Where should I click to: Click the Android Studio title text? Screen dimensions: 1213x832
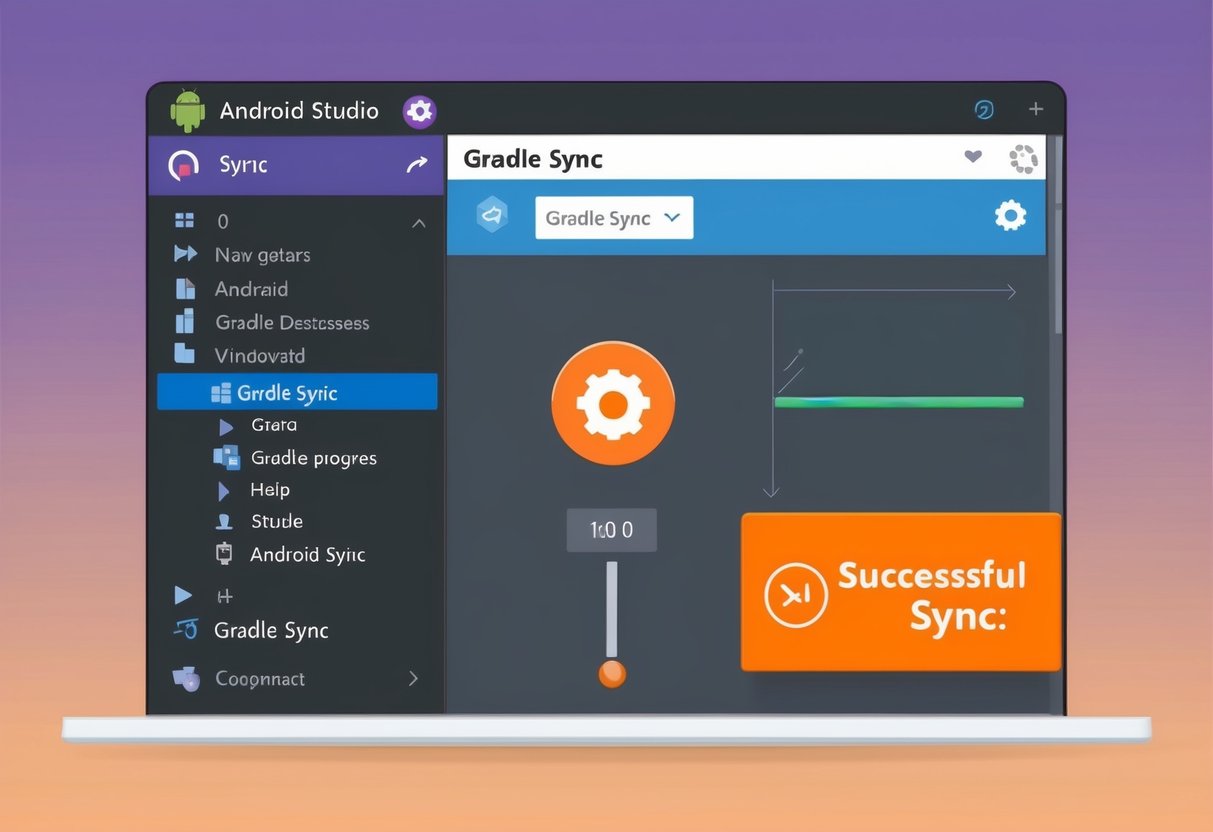(x=299, y=110)
